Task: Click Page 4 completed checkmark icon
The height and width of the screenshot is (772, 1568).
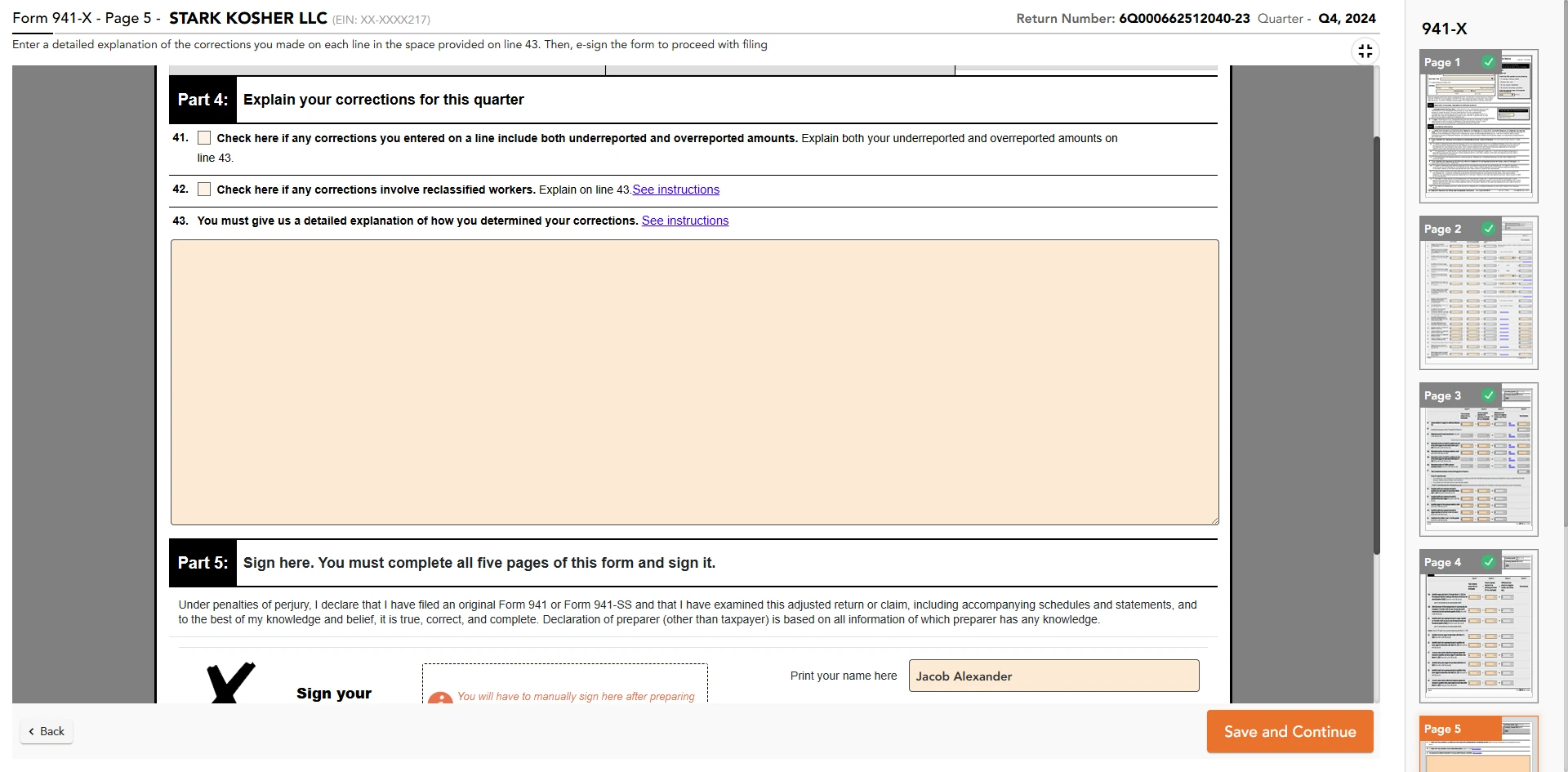Action: coord(1489,562)
